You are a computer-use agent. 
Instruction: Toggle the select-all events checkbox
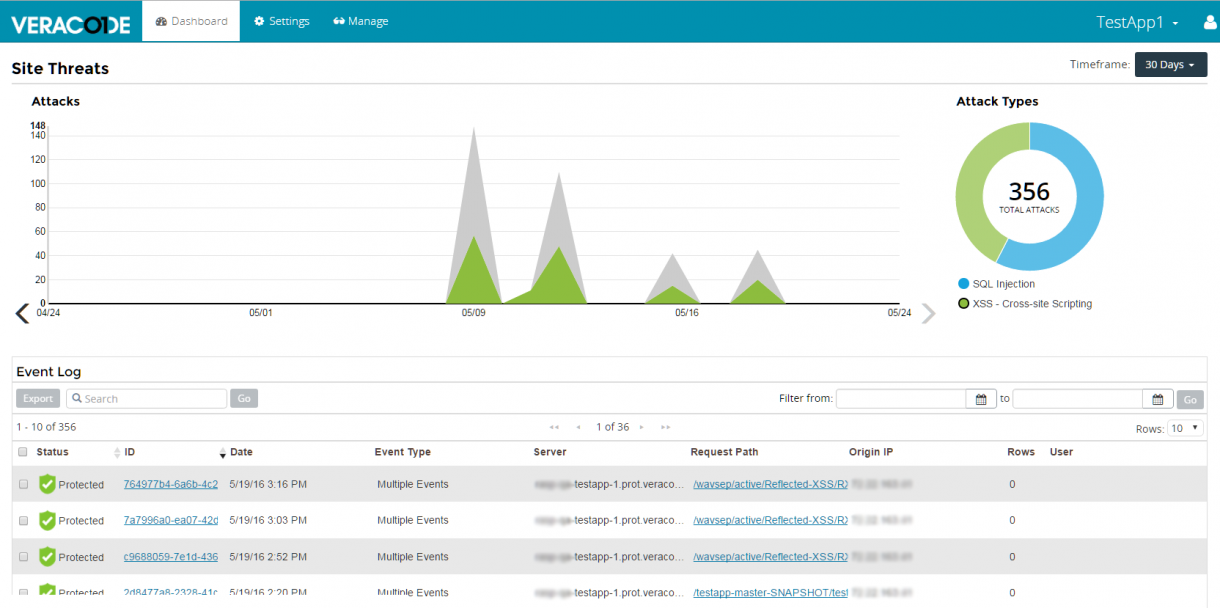pyautogui.click(x=23, y=452)
